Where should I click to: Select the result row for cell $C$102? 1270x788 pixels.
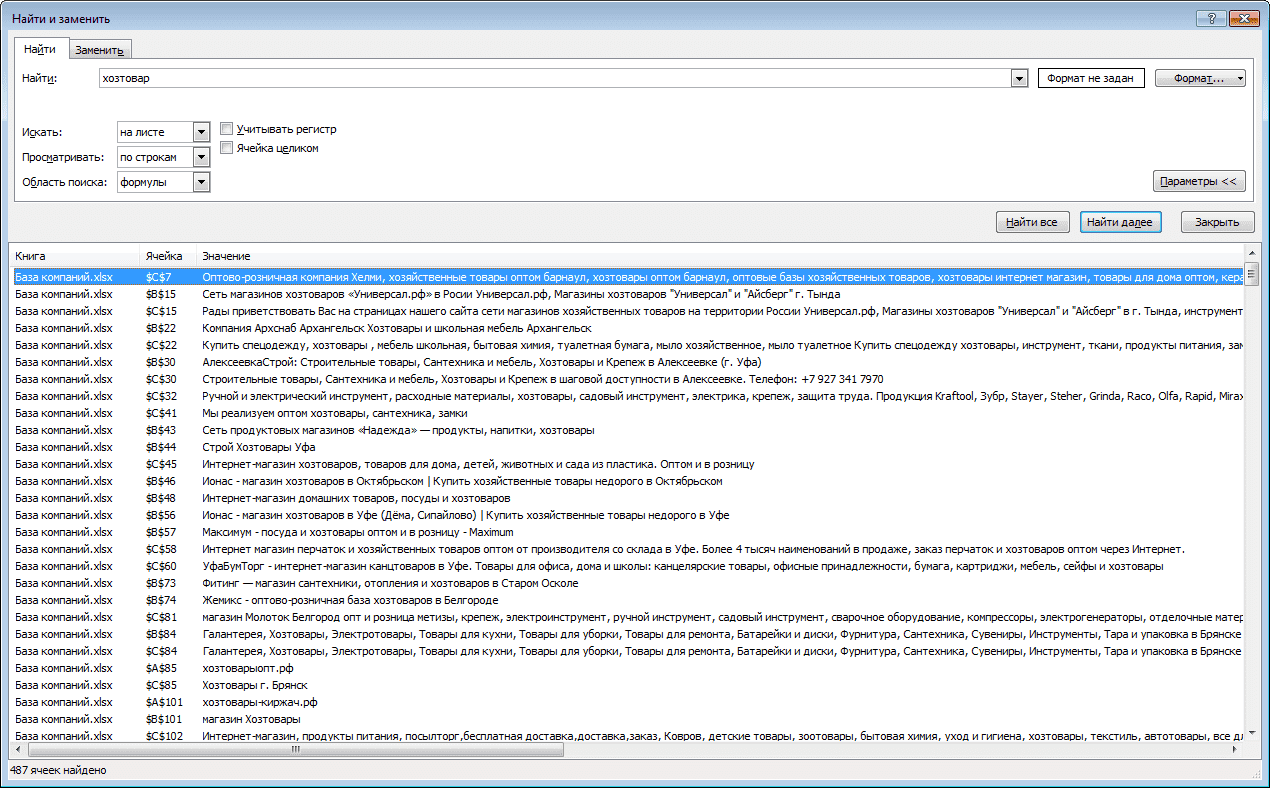tap(626, 736)
